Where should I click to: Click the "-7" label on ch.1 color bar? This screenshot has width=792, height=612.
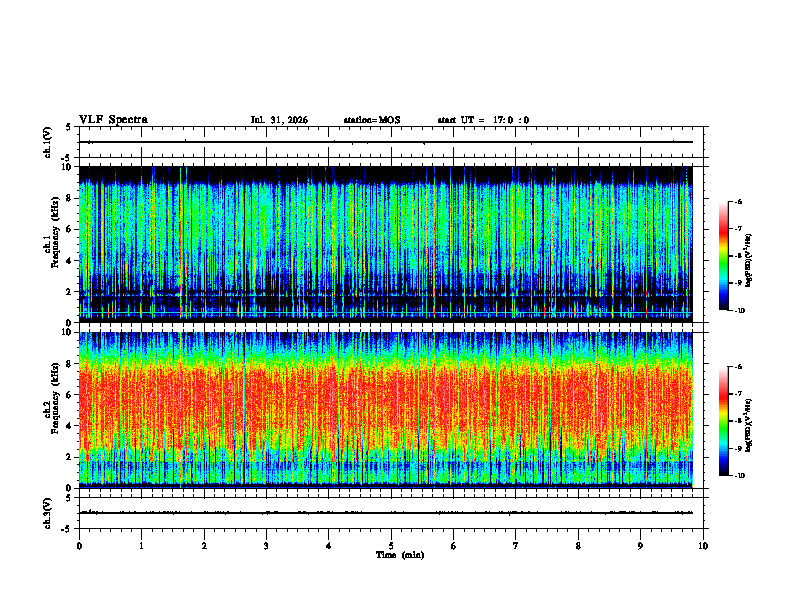click(x=738, y=229)
